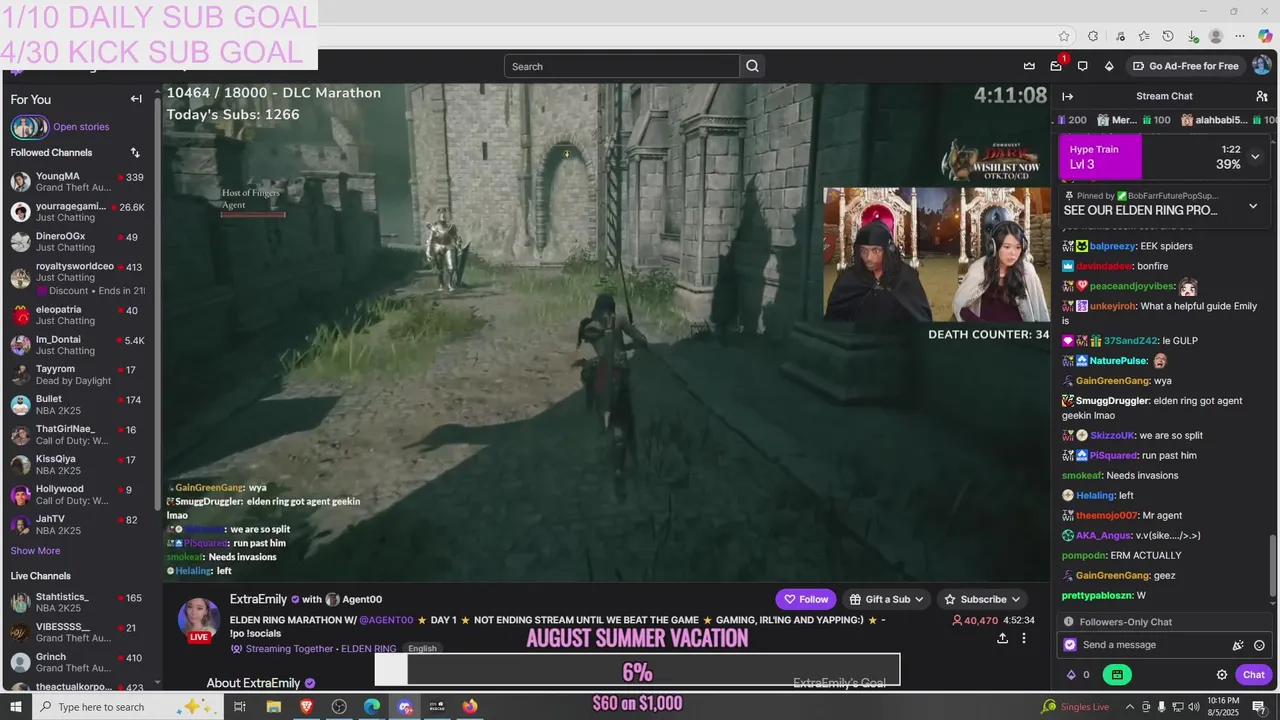Open Windows notification center
The image size is (1280, 720).
coord(1259,707)
